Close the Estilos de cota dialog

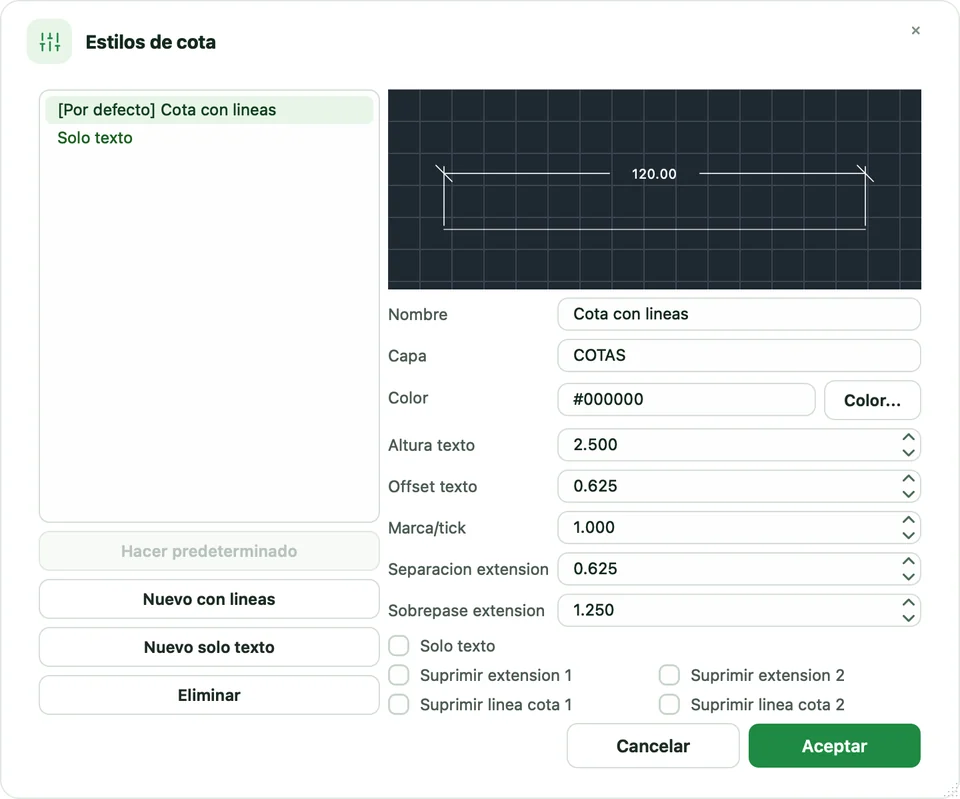point(915,31)
